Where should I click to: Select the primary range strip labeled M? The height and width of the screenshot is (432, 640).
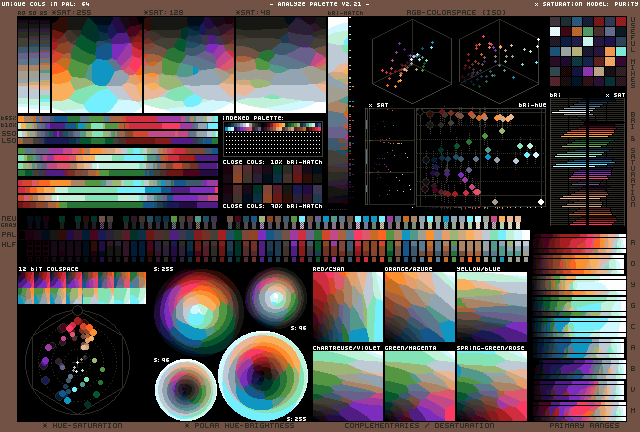click(580, 410)
